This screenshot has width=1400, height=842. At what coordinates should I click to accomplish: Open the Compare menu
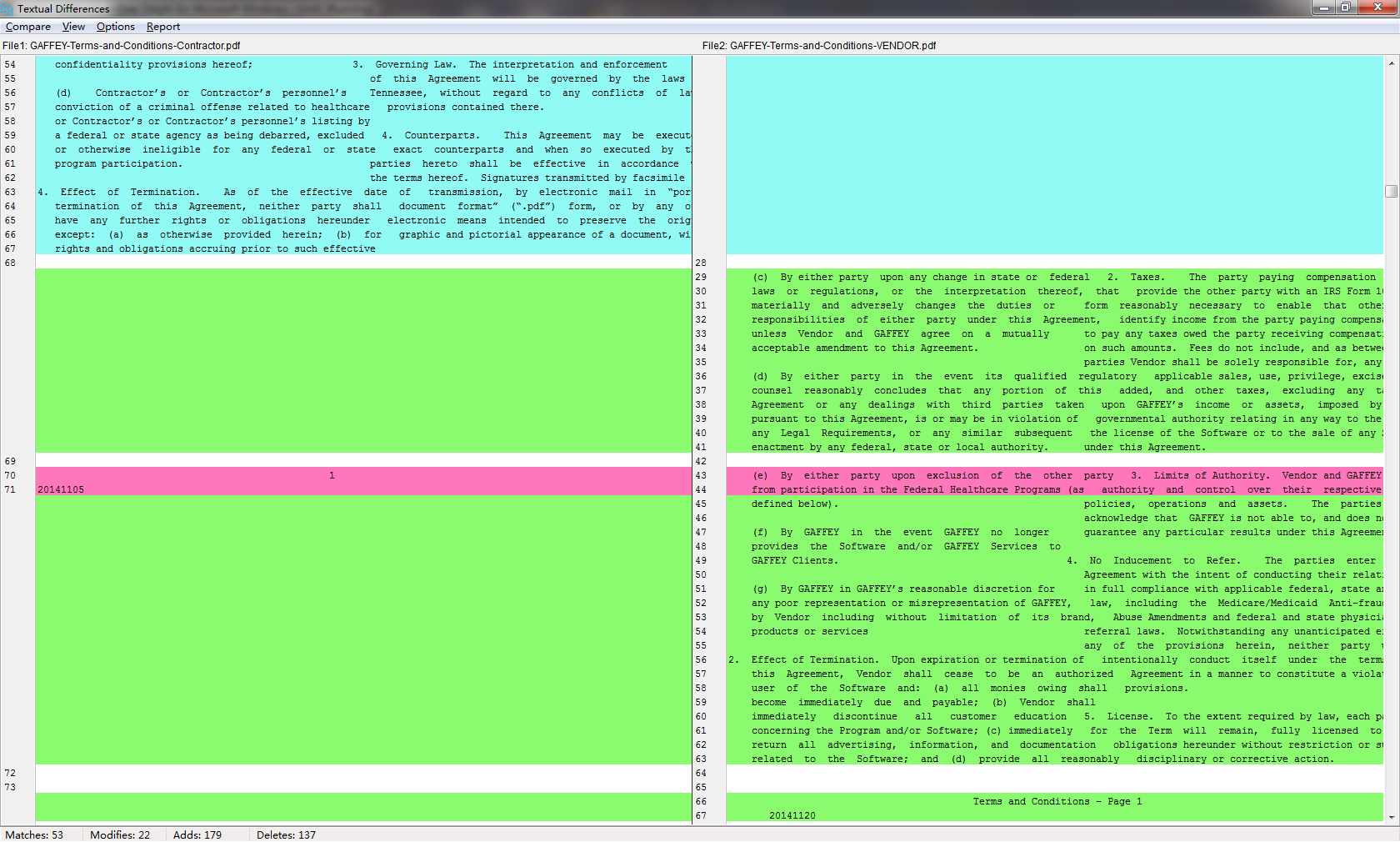(28, 27)
